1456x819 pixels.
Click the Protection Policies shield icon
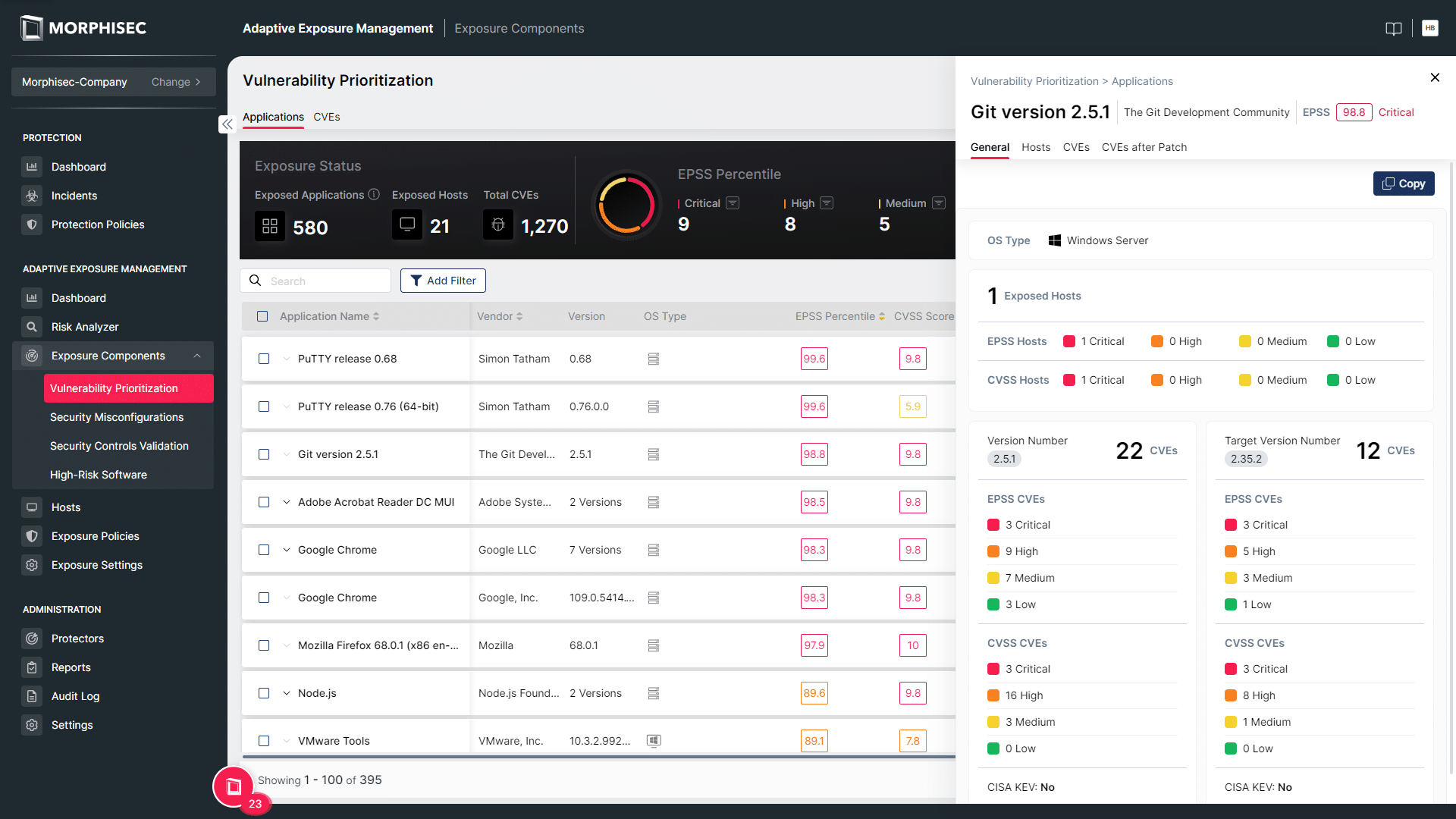pos(32,224)
